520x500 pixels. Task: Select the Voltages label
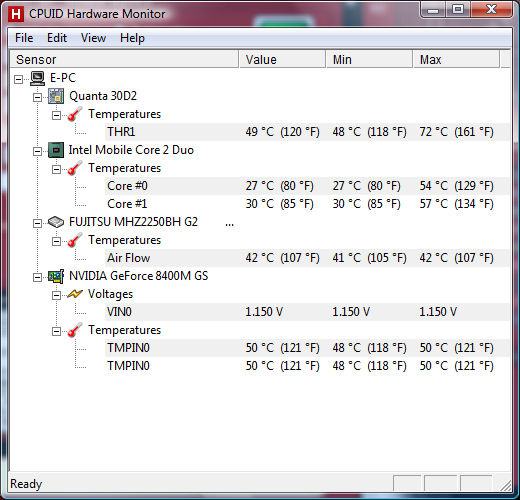coord(110,294)
